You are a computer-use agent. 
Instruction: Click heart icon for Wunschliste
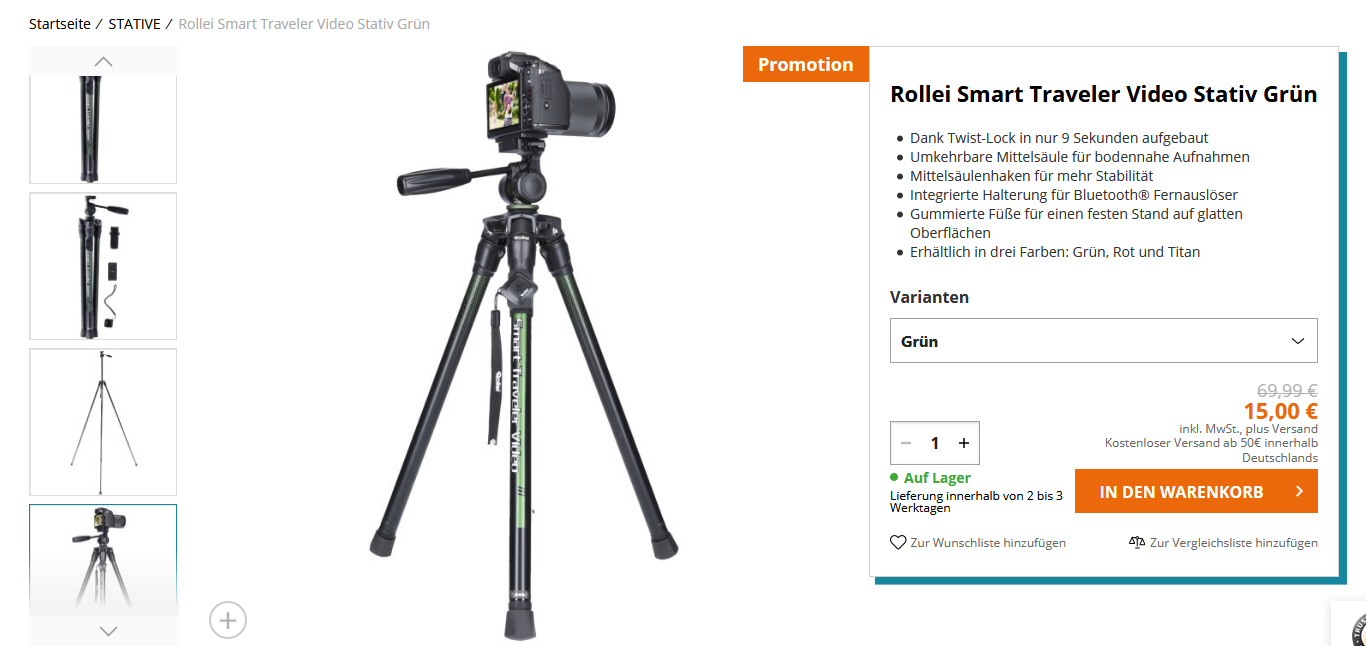[x=898, y=542]
